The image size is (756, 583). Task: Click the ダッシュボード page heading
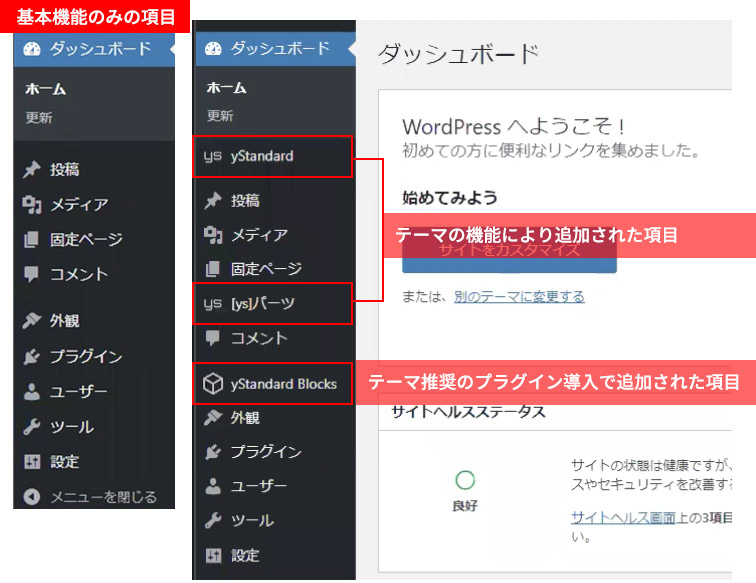click(x=458, y=54)
